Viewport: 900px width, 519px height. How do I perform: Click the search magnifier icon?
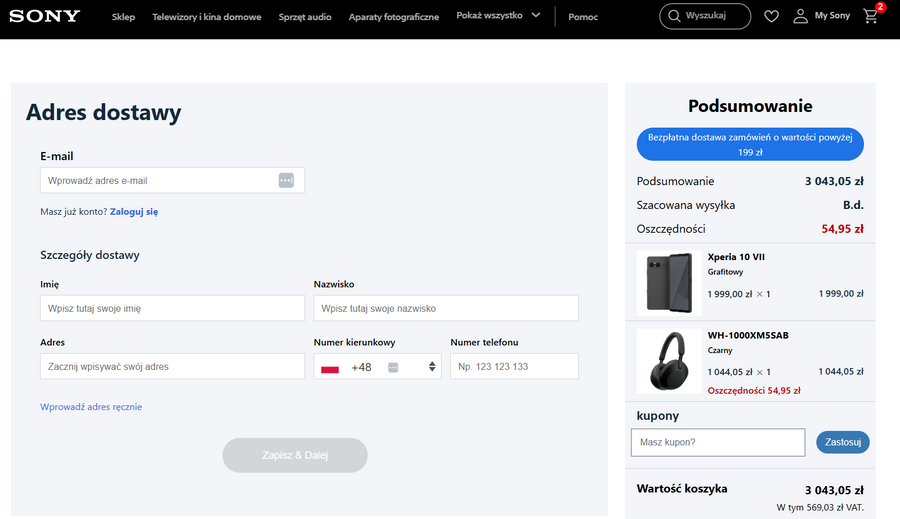[x=675, y=16]
